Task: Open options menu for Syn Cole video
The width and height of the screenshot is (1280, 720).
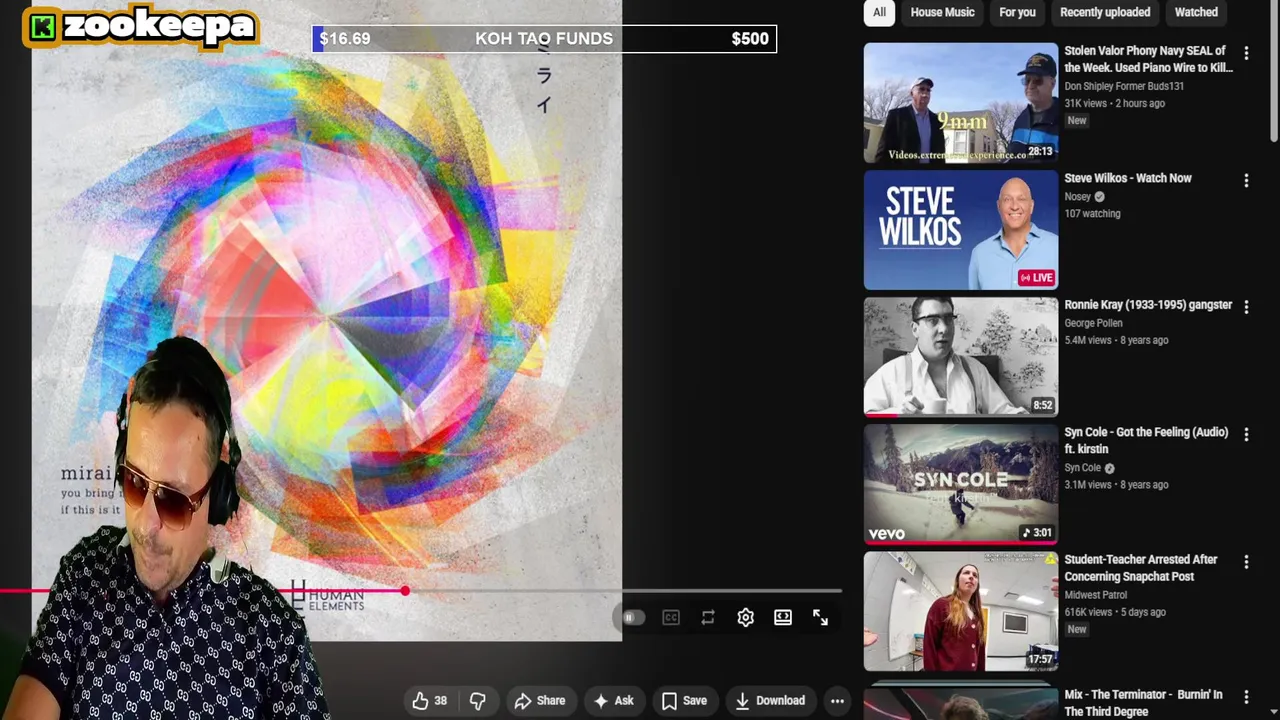Action: point(1246,435)
